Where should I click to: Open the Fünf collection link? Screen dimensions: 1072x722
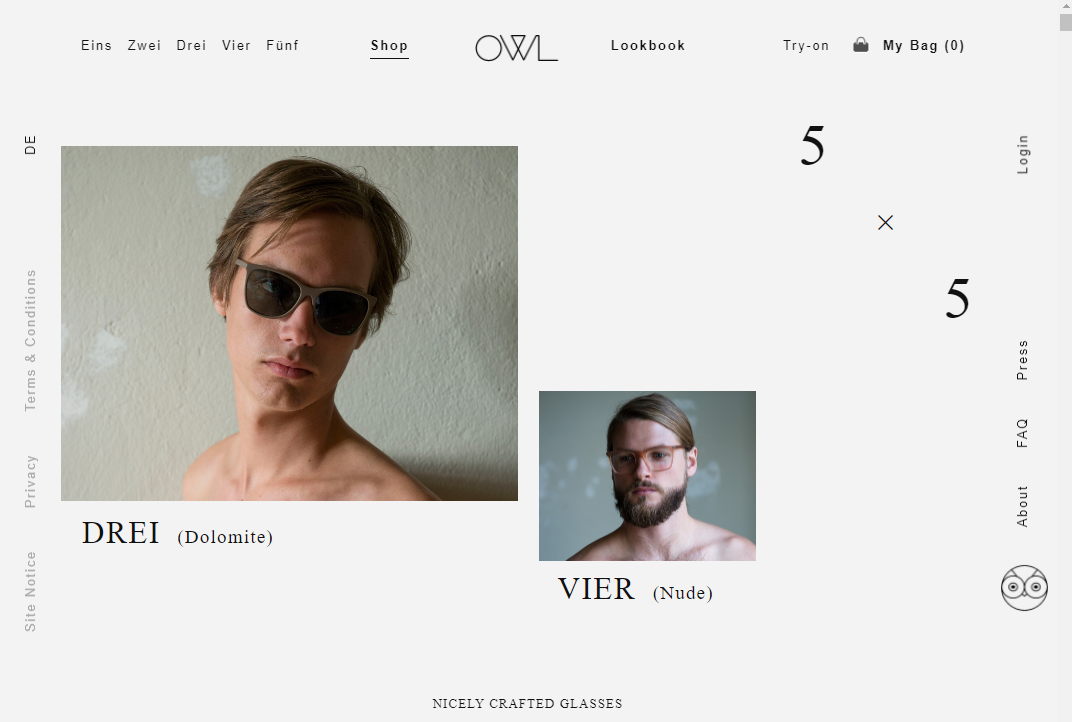282,46
